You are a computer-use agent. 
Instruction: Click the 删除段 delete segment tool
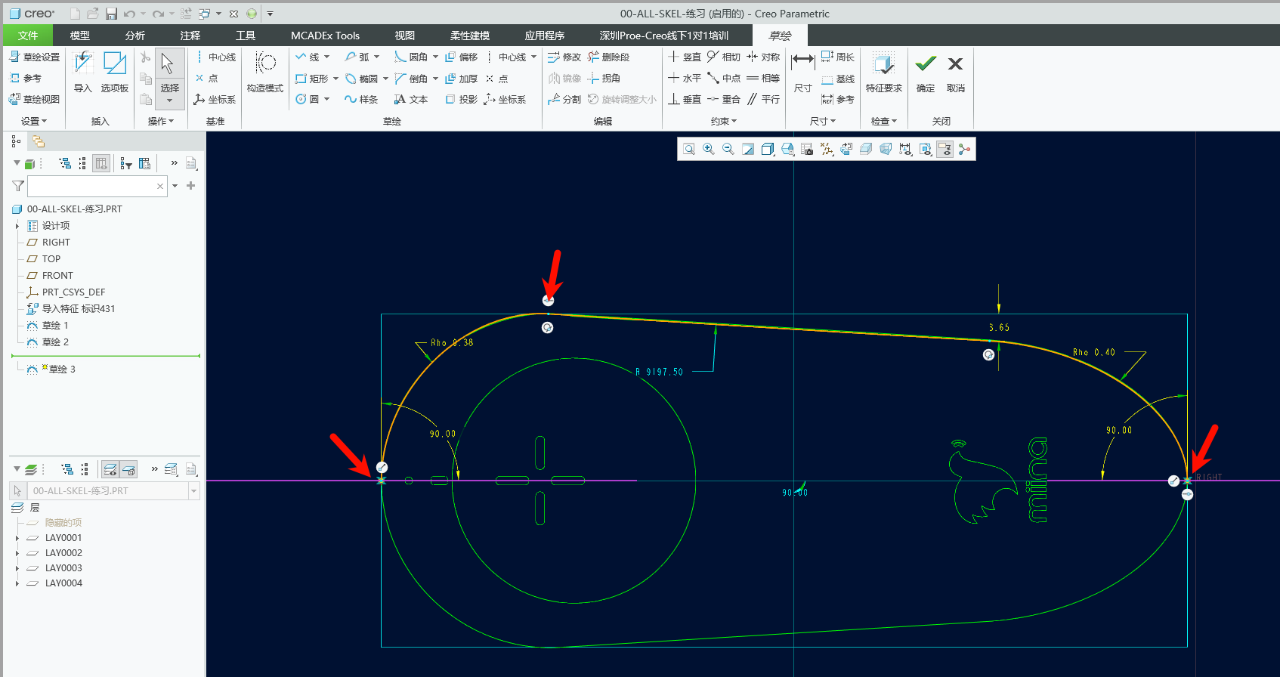[x=608, y=57]
